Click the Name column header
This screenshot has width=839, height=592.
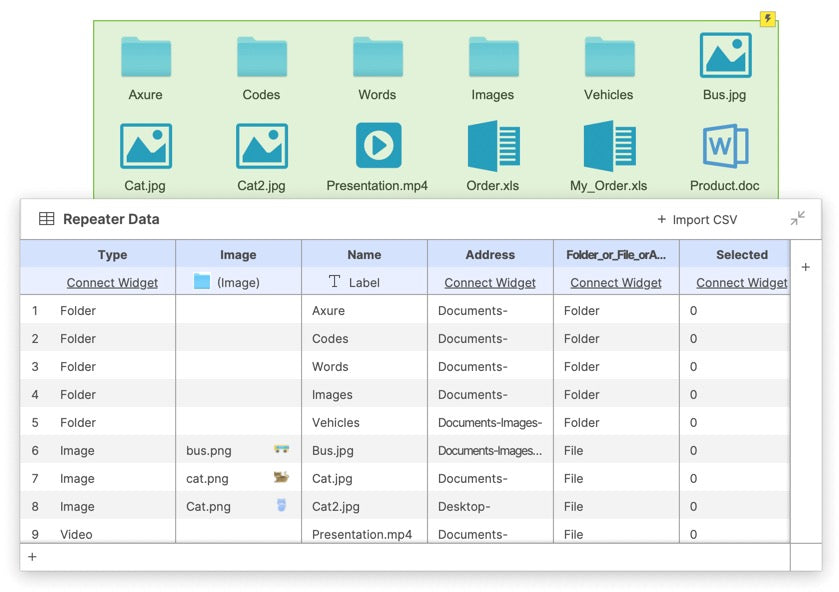click(364, 255)
